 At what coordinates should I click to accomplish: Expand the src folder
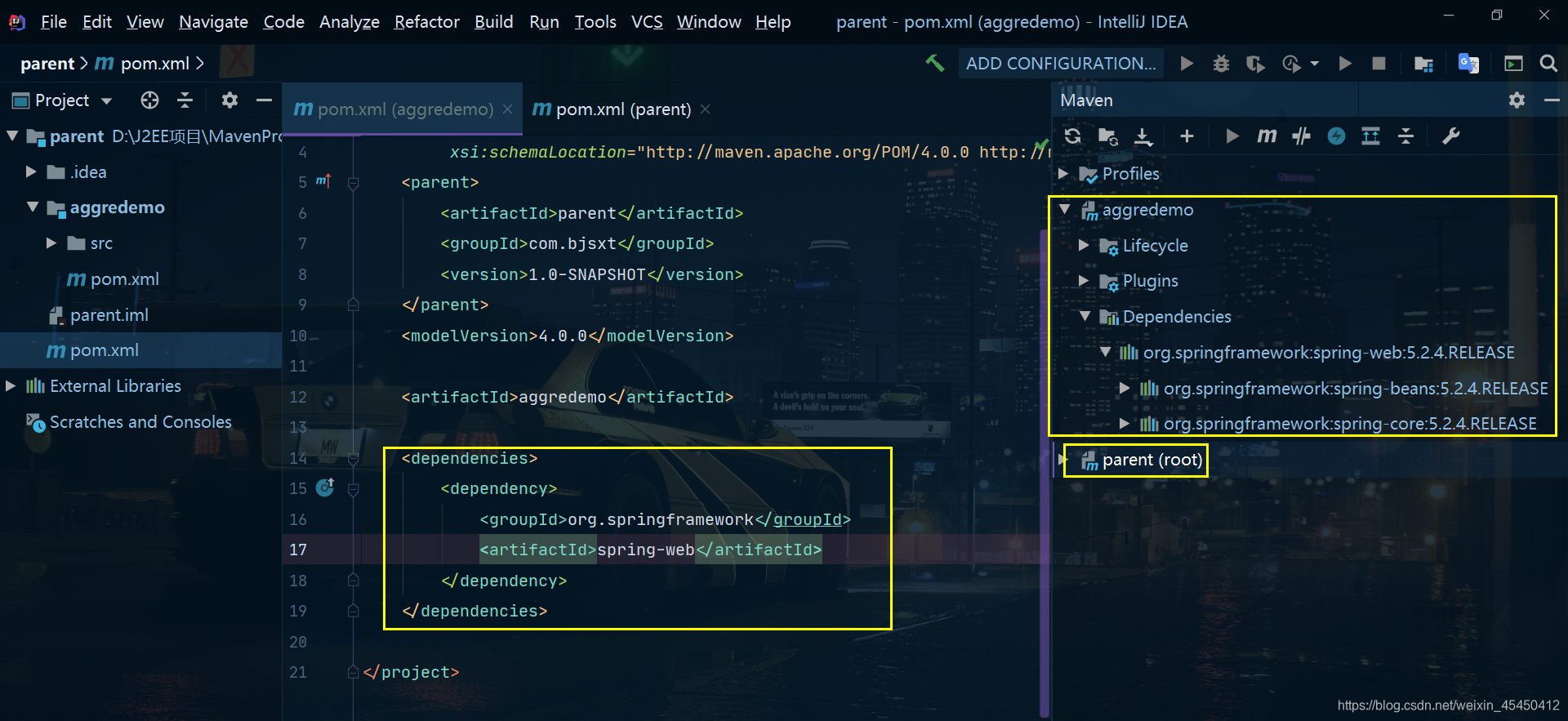[x=51, y=243]
